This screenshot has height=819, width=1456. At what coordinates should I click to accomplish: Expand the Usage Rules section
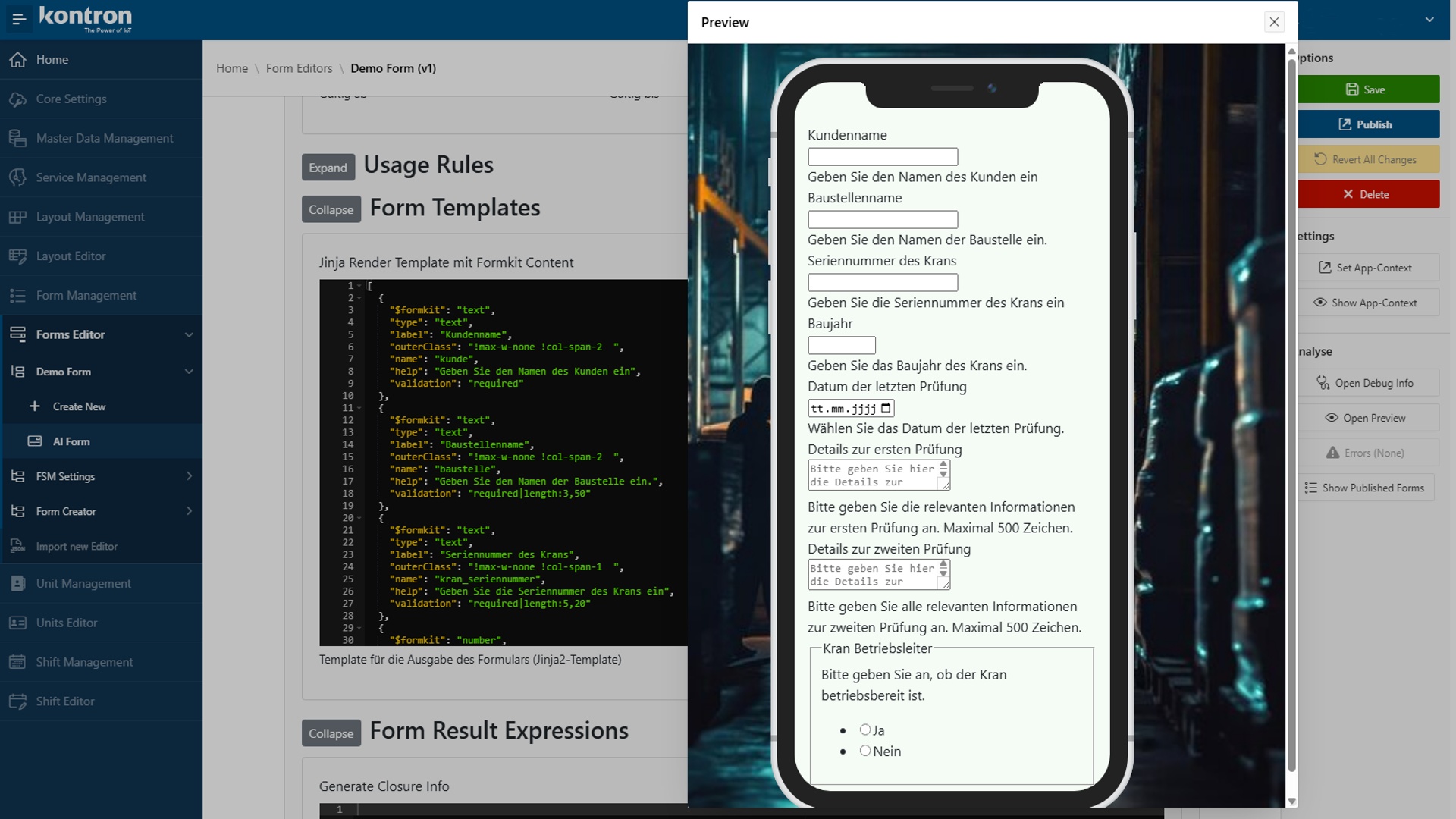(x=328, y=168)
